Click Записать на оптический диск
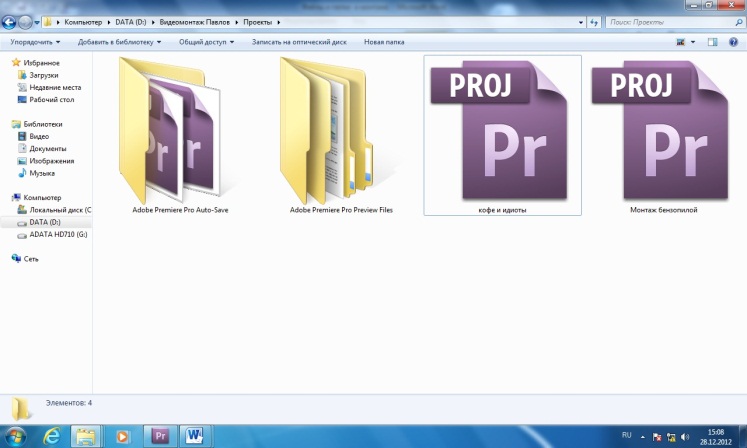Image resolution: width=747 pixels, height=448 pixels. click(x=299, y=42)
